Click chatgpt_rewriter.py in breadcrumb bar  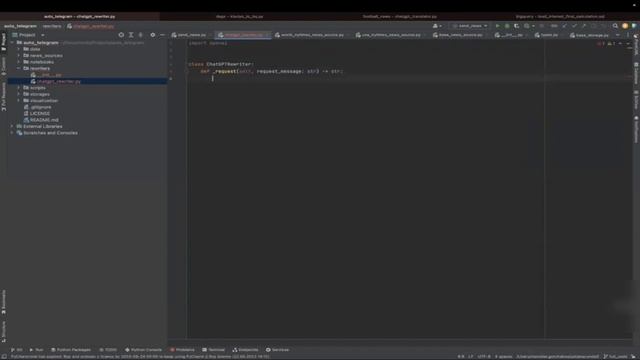coord(90,26)
